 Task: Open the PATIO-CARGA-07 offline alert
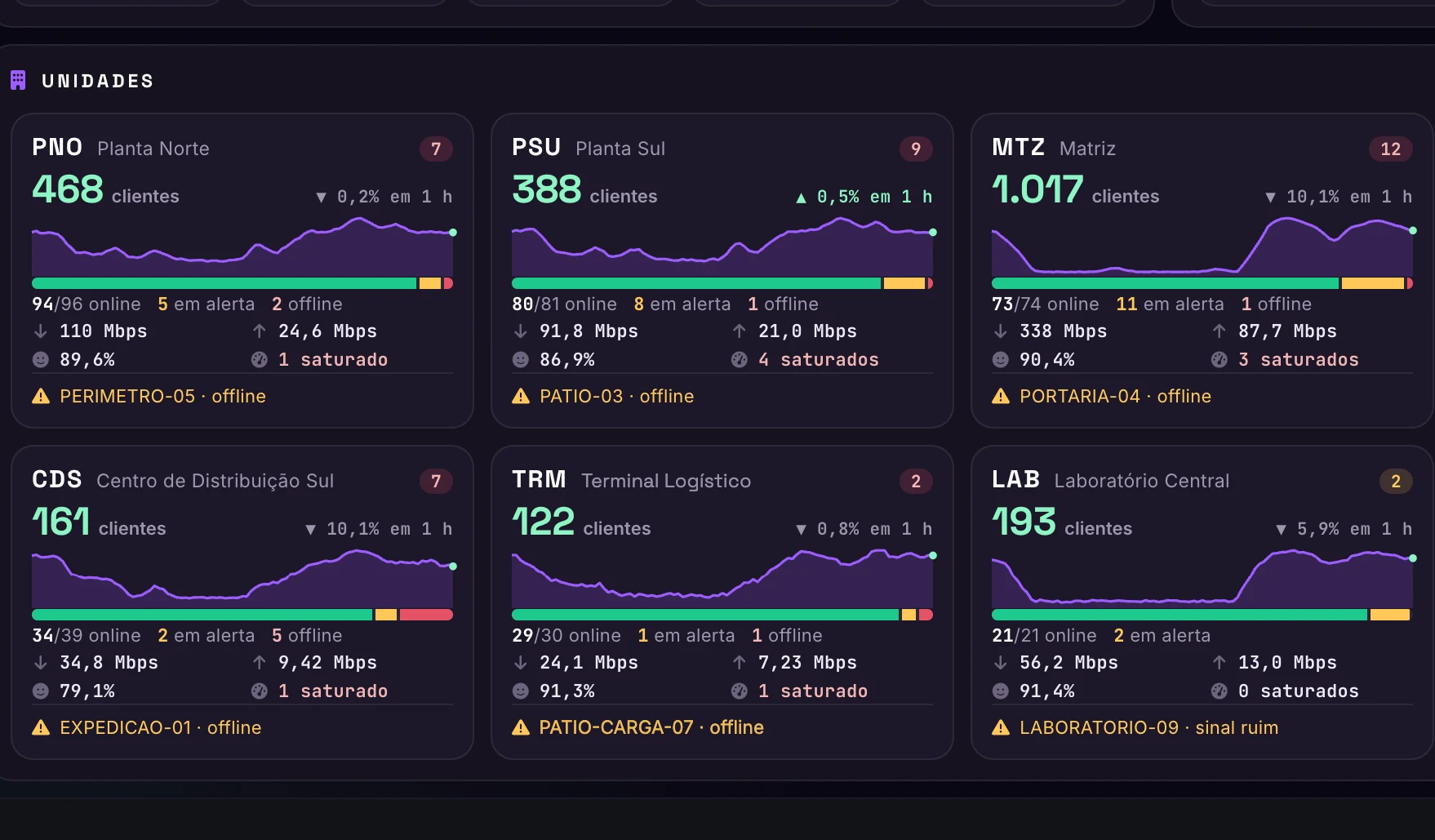pyautogui.click(x=651, y=727)
